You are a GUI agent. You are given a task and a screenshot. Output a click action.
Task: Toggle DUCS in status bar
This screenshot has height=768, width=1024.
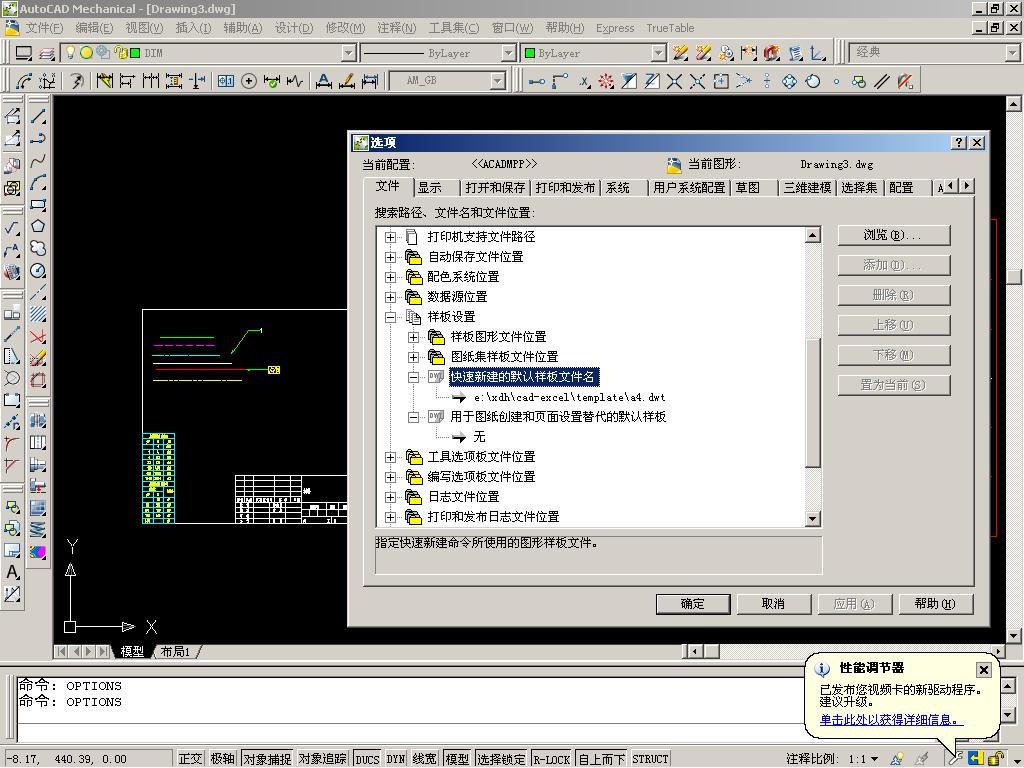pyautogui.click(x=367, y=759)
